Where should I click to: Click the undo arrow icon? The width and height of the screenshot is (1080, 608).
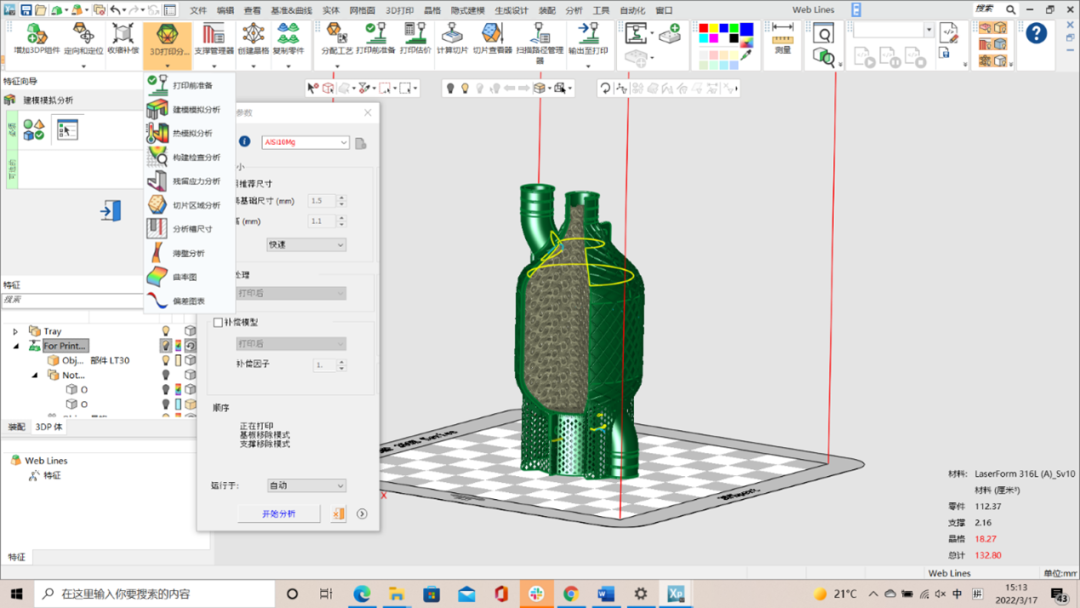[x=115, y=10]
